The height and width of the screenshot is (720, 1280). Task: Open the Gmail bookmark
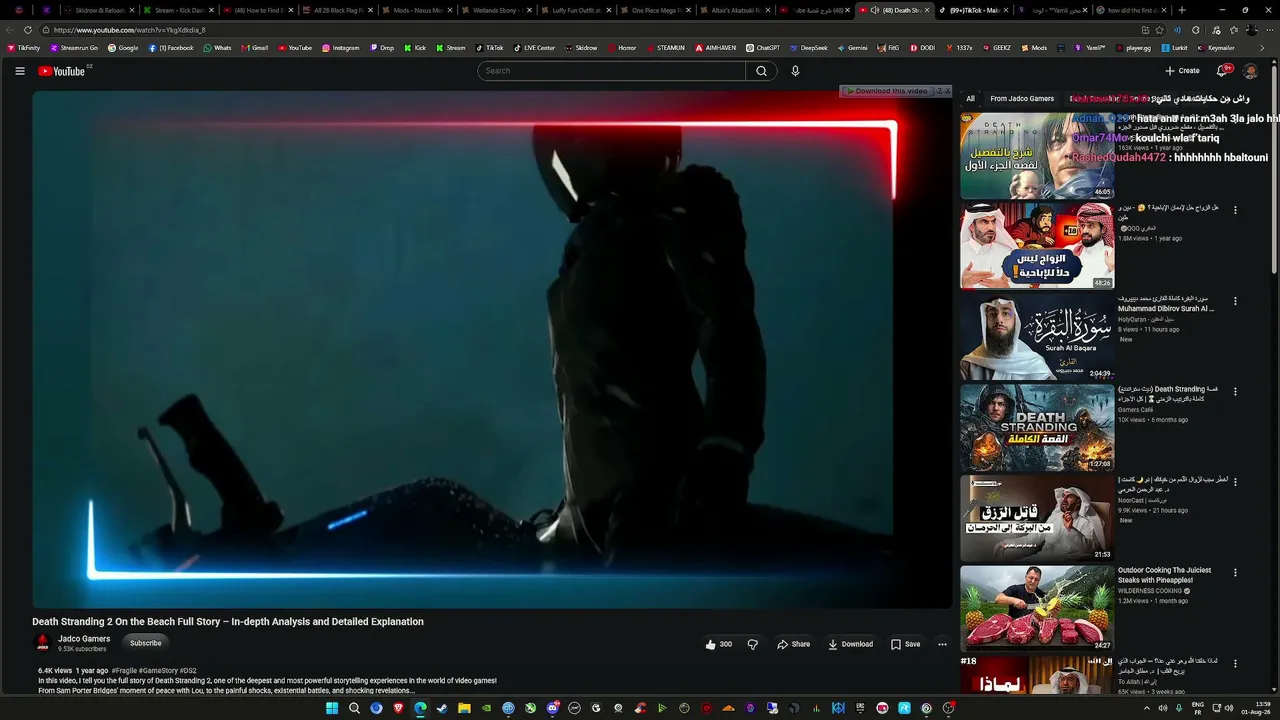pyautogui.click(x=254, y=48)
